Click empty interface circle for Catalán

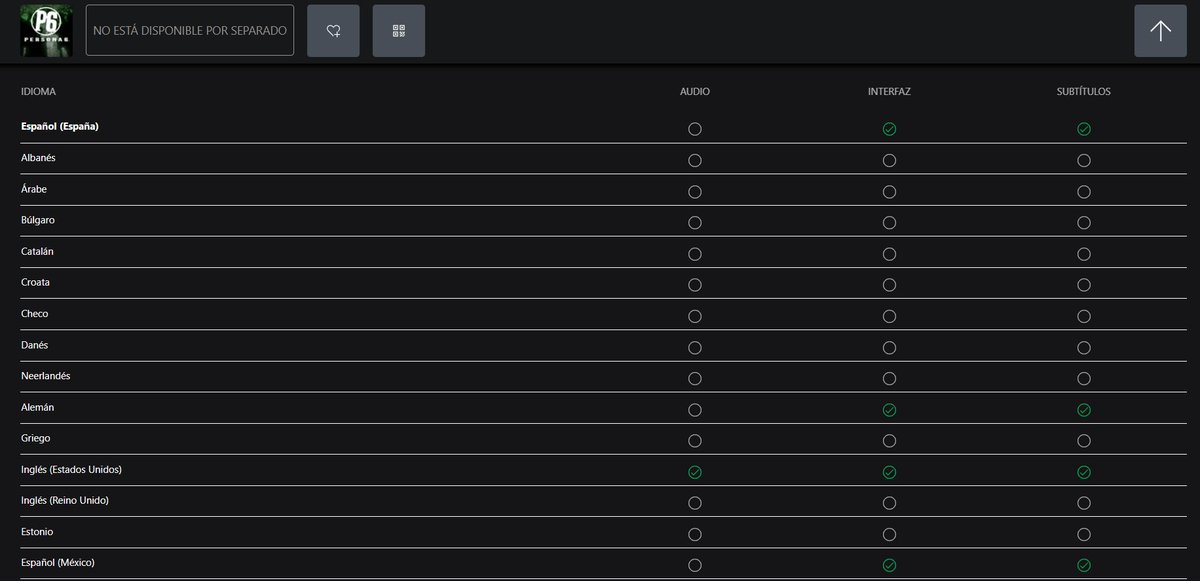click(889, 254)
